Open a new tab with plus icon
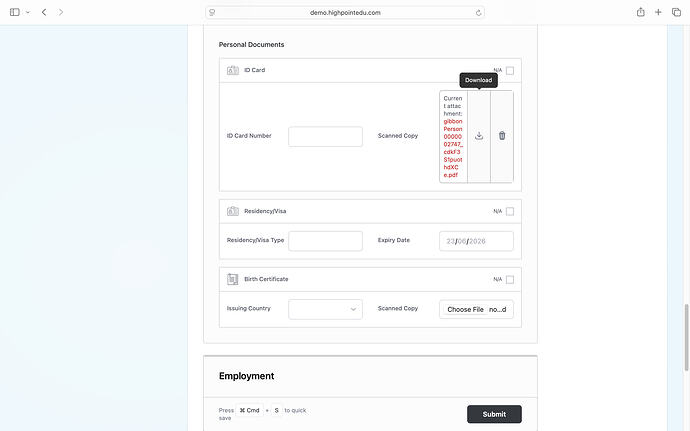This screenshot has width=690, height=431. click(x=658, y=12)
